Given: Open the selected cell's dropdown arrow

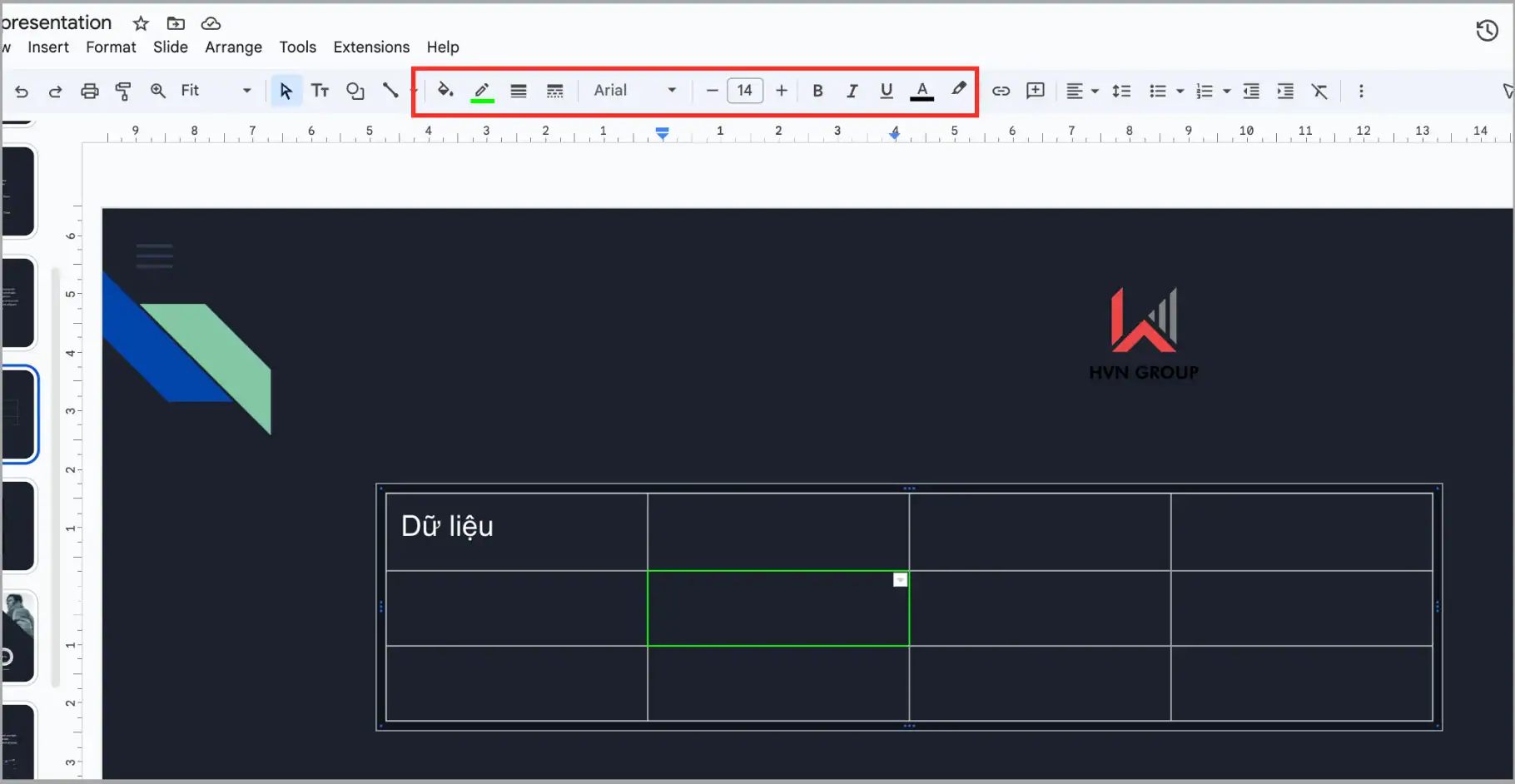Looking at the screenshot, I should pos(900,580).
